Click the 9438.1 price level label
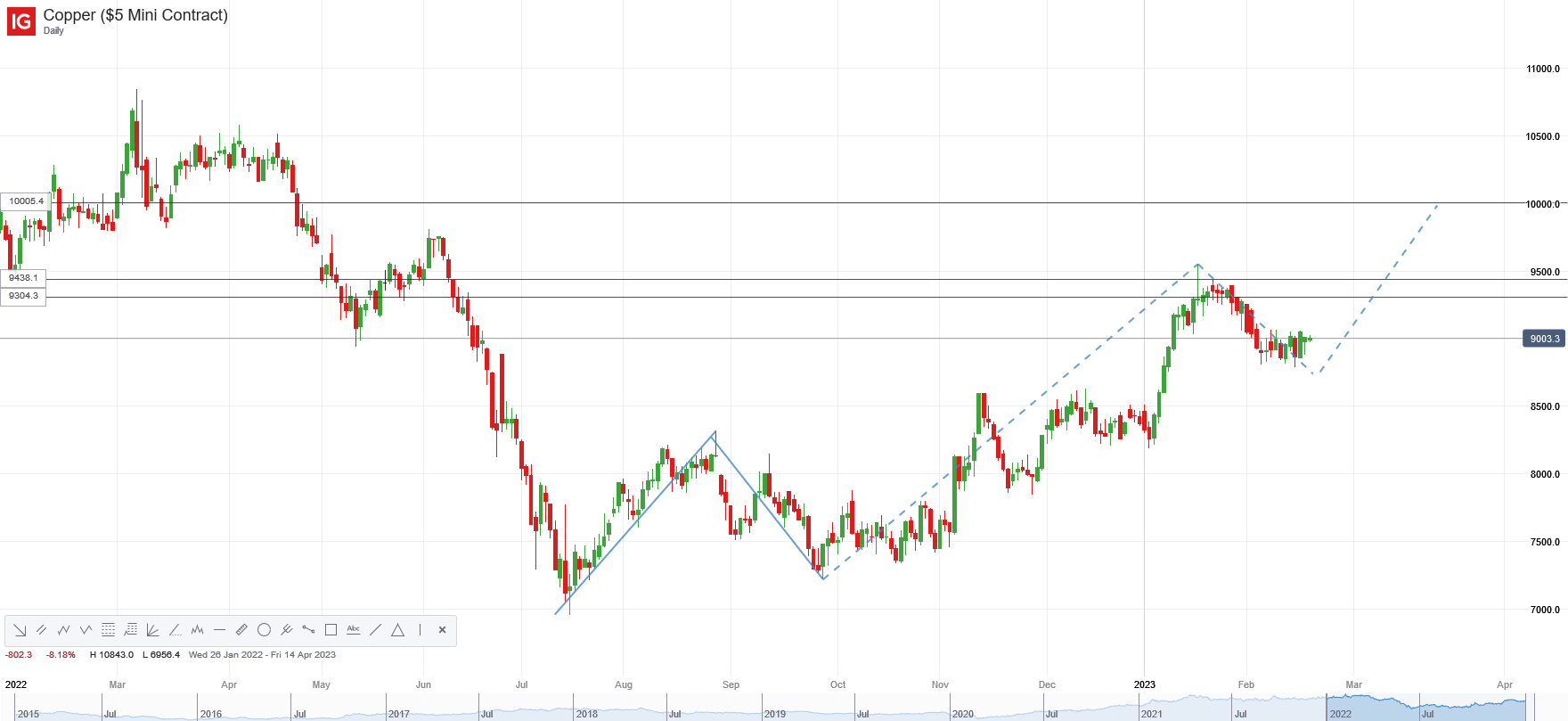Screen dimensions: 1568x721 click(23, 278)
